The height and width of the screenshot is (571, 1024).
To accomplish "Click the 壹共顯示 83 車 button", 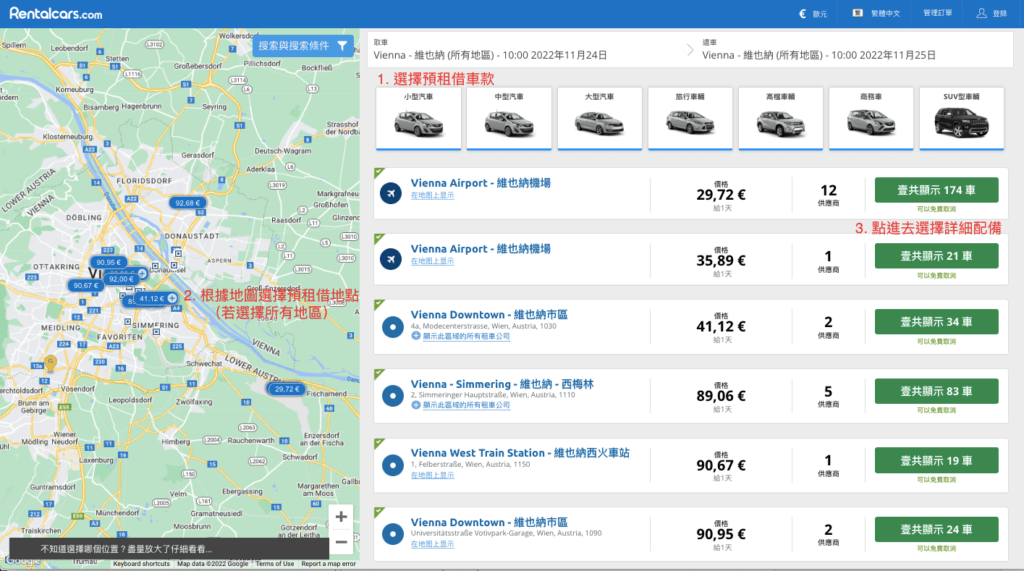I will click(x=936, y=391).
